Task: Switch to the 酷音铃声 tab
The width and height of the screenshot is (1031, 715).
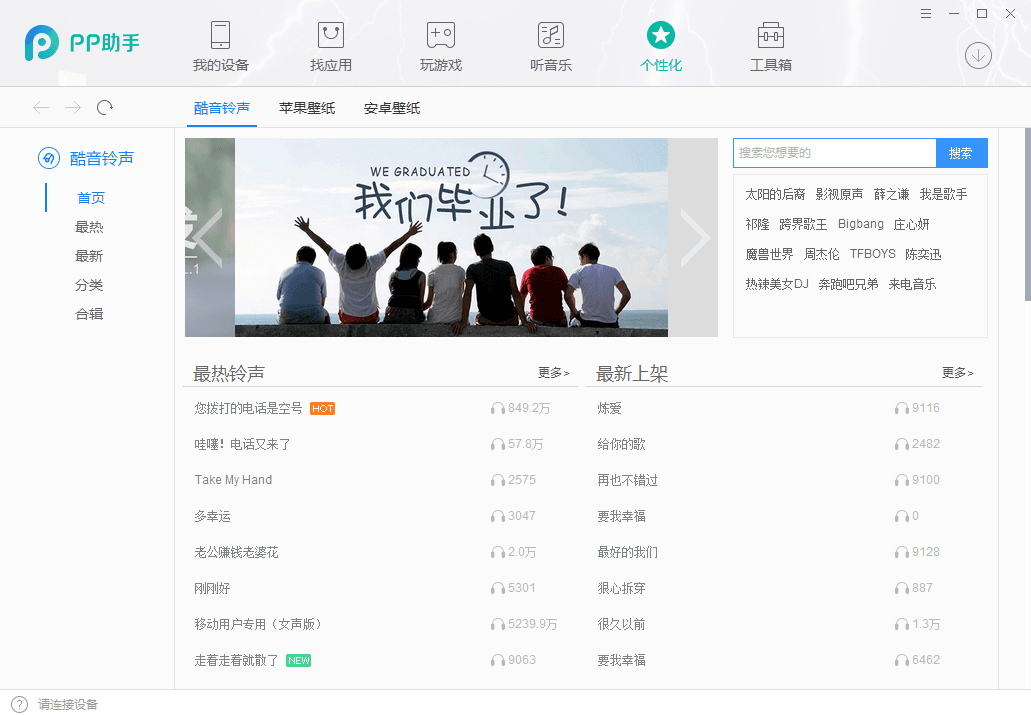Action: pyautogui.click(x=222, y=108)
